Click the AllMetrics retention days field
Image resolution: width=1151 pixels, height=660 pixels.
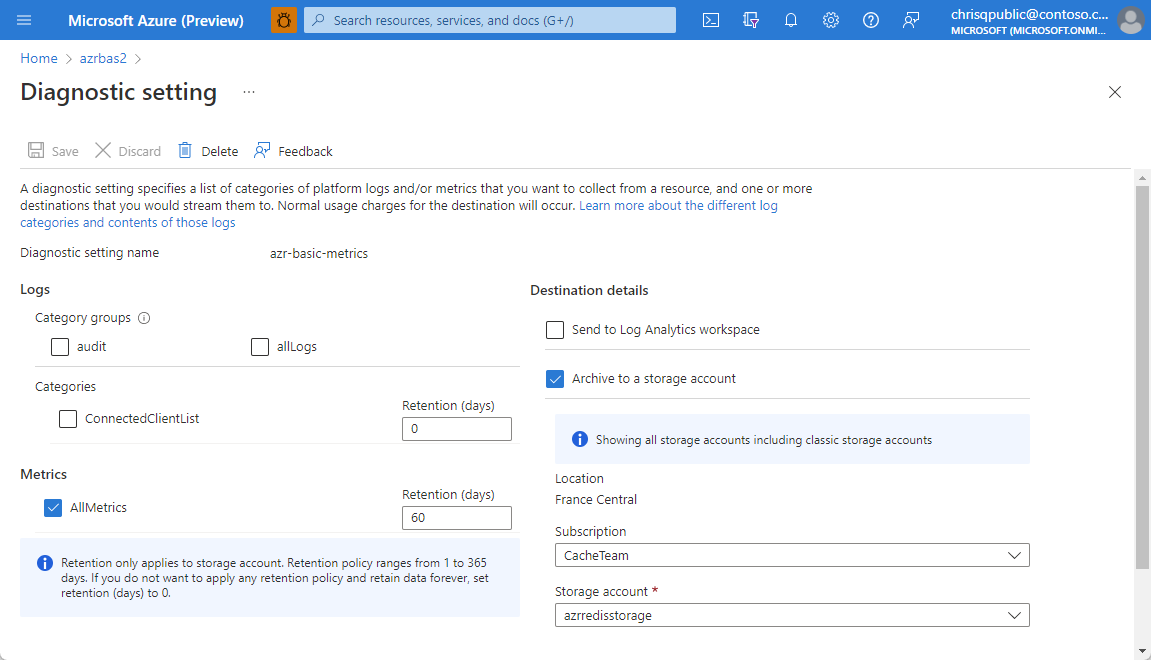456,518
